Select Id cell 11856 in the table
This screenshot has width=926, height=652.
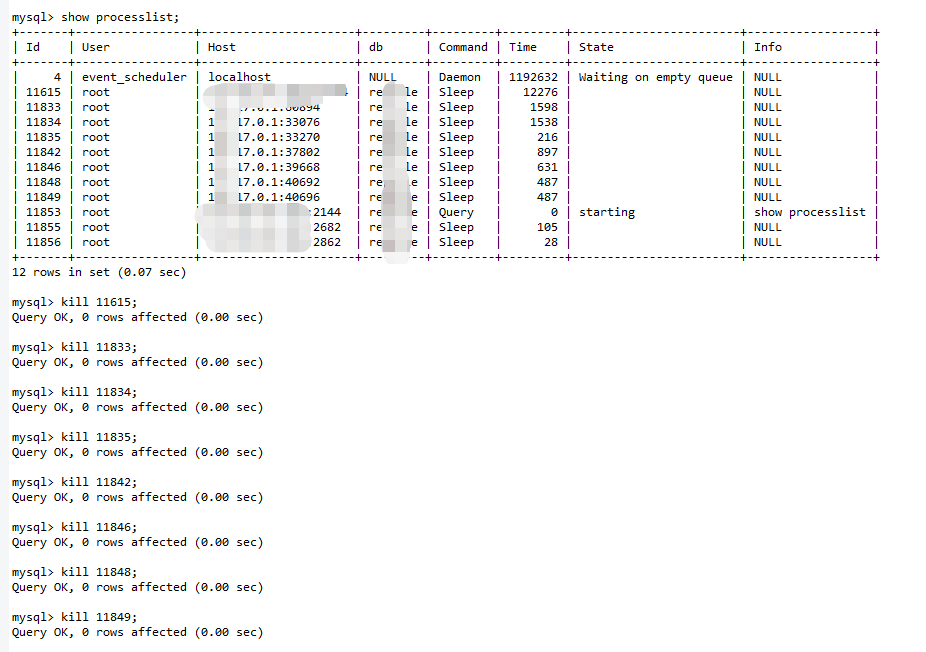point(43,242)
